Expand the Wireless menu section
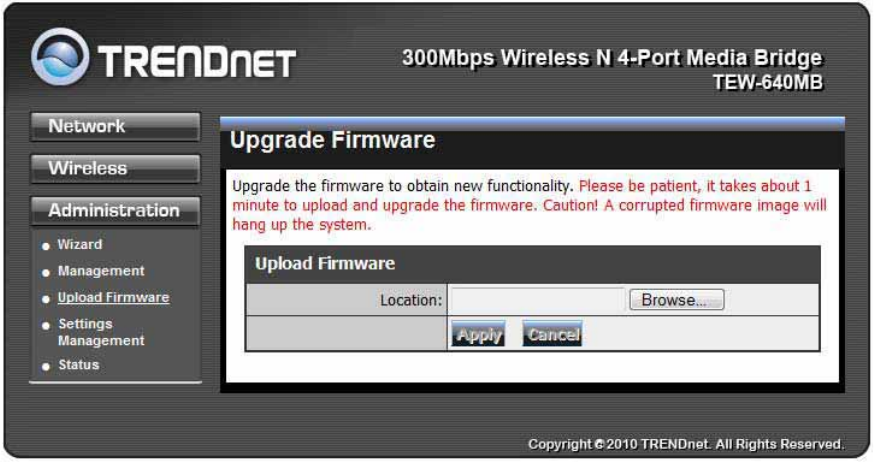 pyautogui.click(x=115, y=169)
